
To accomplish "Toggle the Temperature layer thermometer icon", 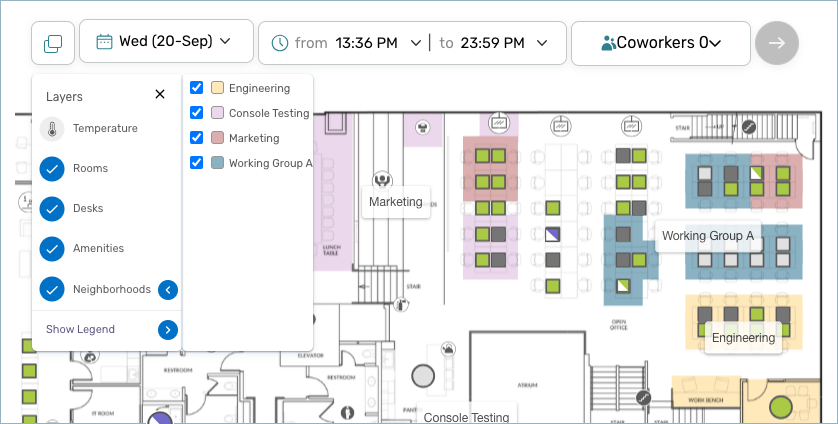I will pos(52,129).
